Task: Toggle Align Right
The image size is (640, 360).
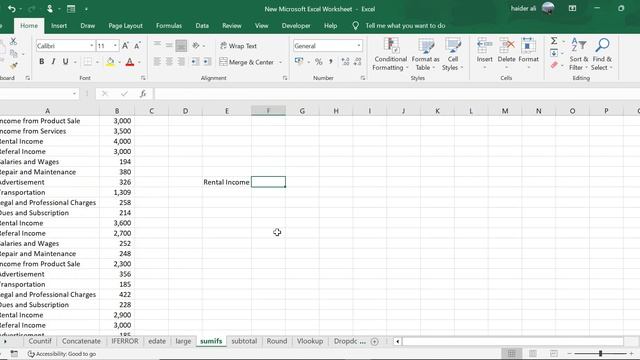Action: [181, 62]
